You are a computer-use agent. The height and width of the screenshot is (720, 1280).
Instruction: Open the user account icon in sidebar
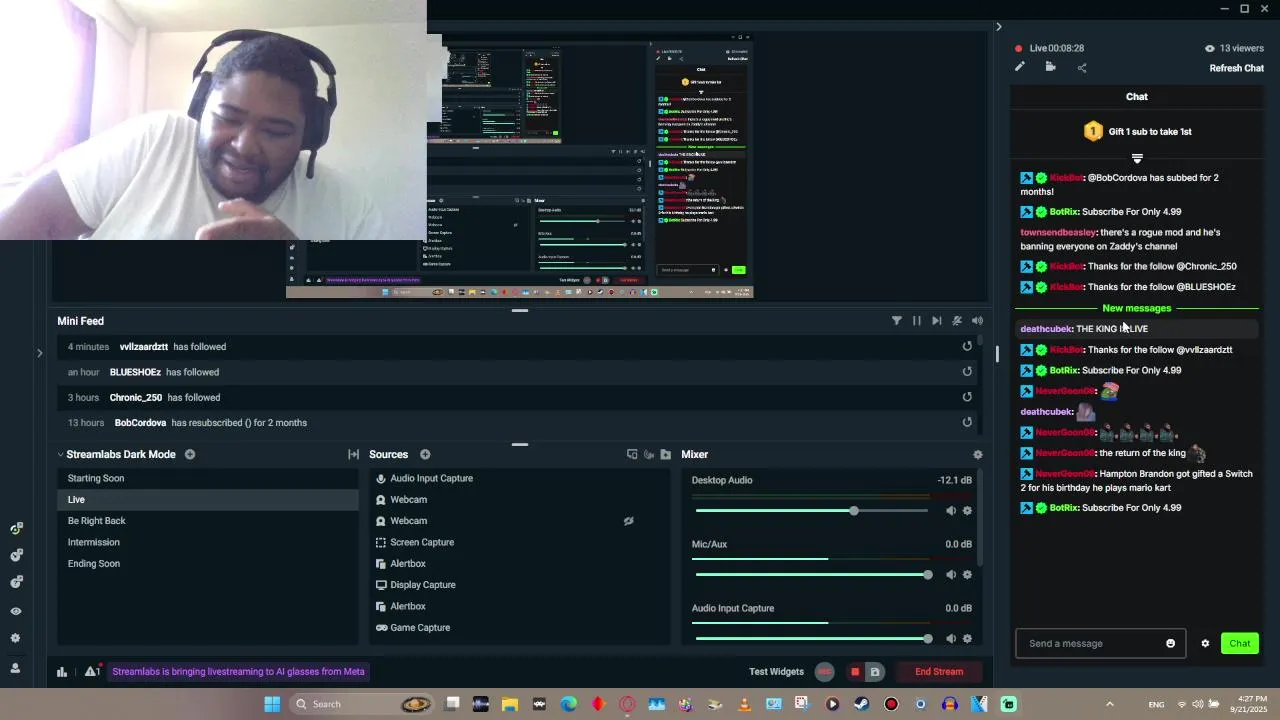click(x=15, y=668)
